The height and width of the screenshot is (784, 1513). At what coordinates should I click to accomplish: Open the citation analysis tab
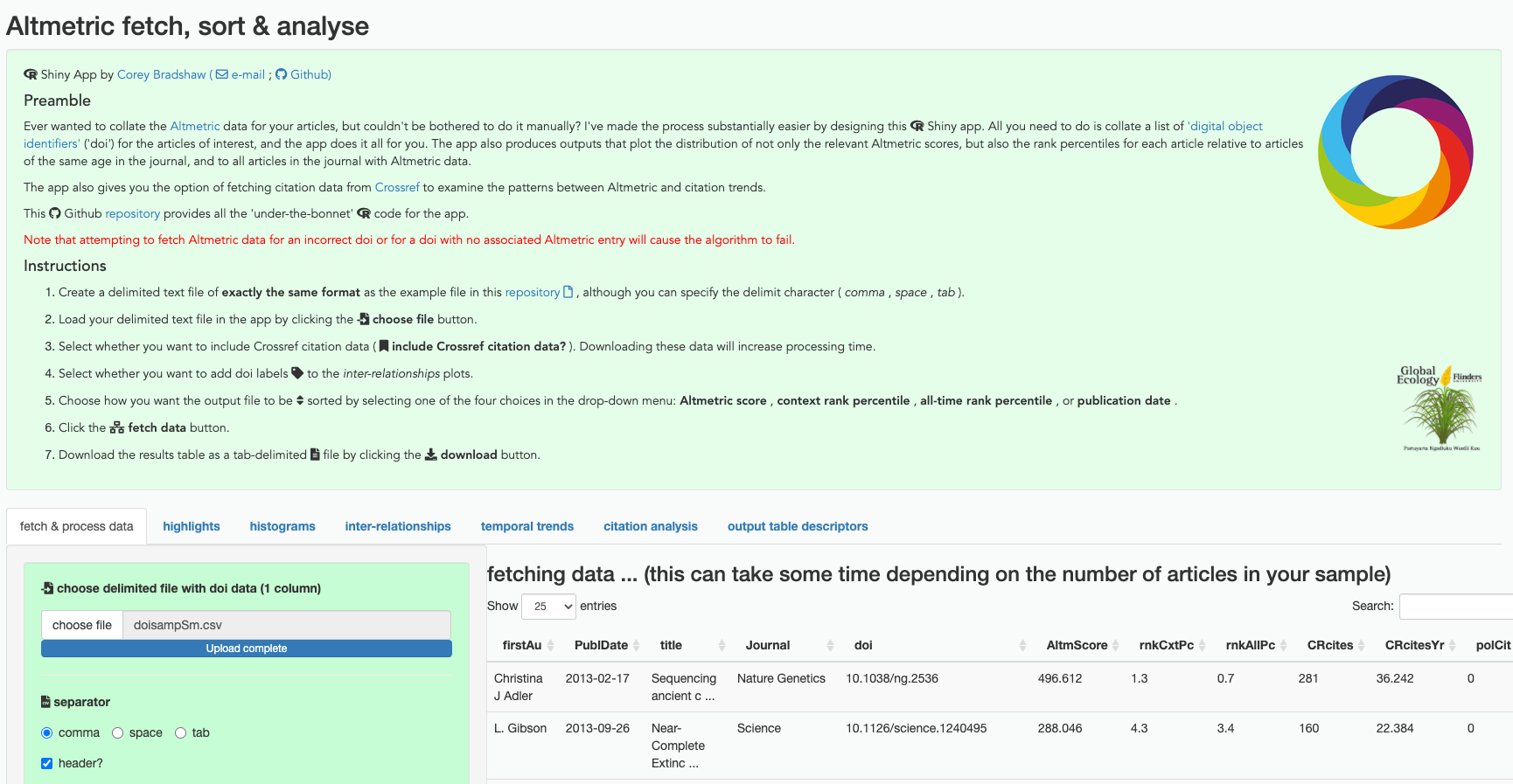(x=650, y=526)
